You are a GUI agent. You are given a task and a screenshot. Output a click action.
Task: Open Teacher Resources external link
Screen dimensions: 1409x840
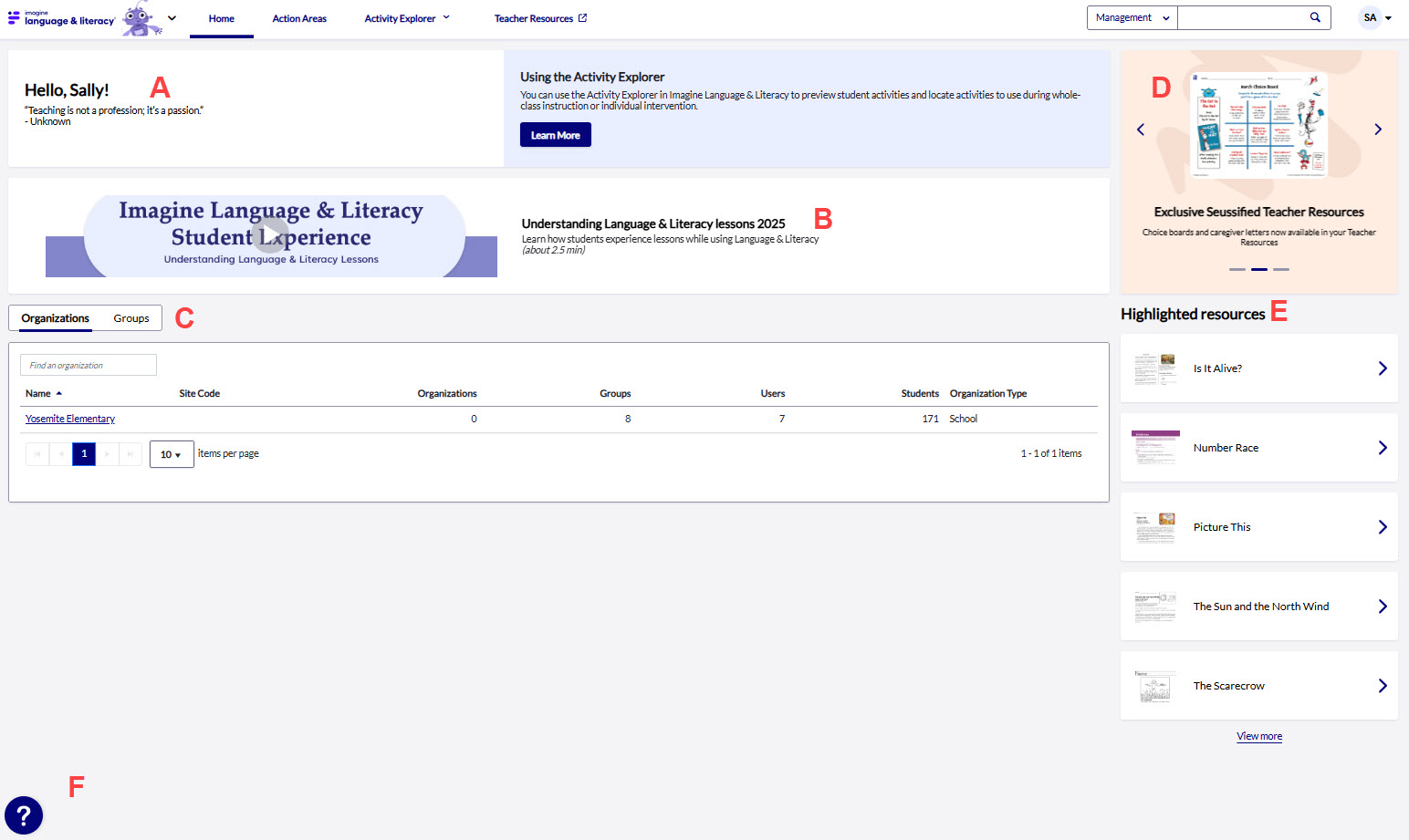540,18
